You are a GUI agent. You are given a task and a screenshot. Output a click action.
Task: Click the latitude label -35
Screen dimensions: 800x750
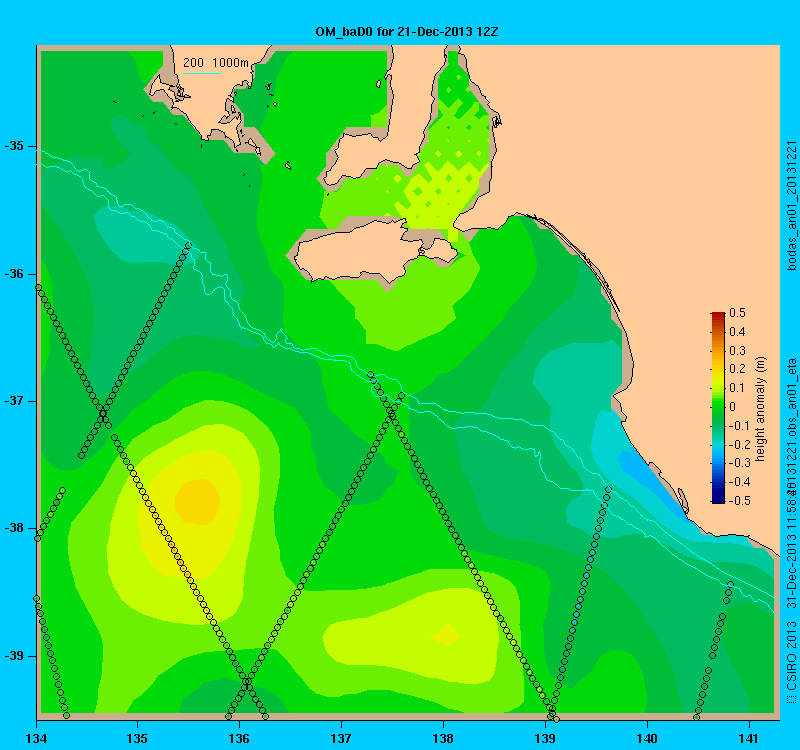(x=15, y=146)
